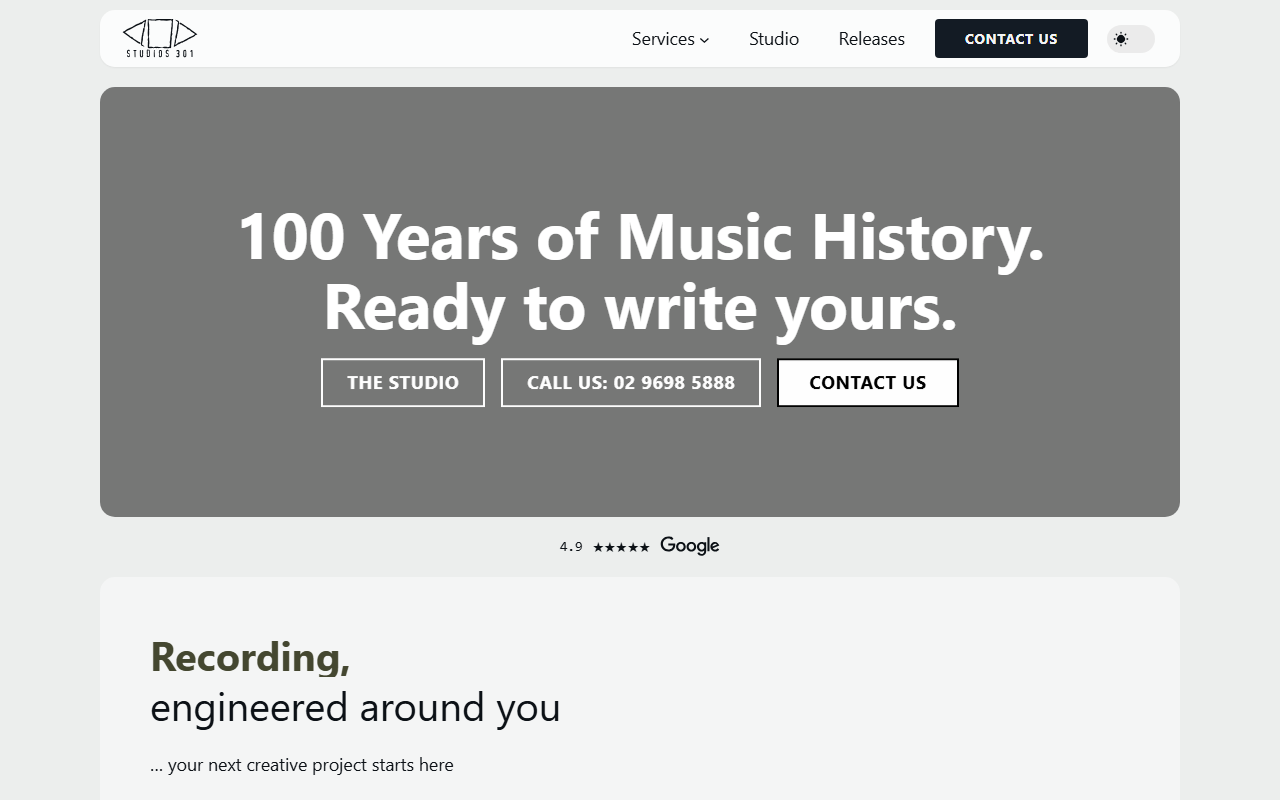Click the Recording, heading
Screen dimensions: 1280x800
point(250,657)
